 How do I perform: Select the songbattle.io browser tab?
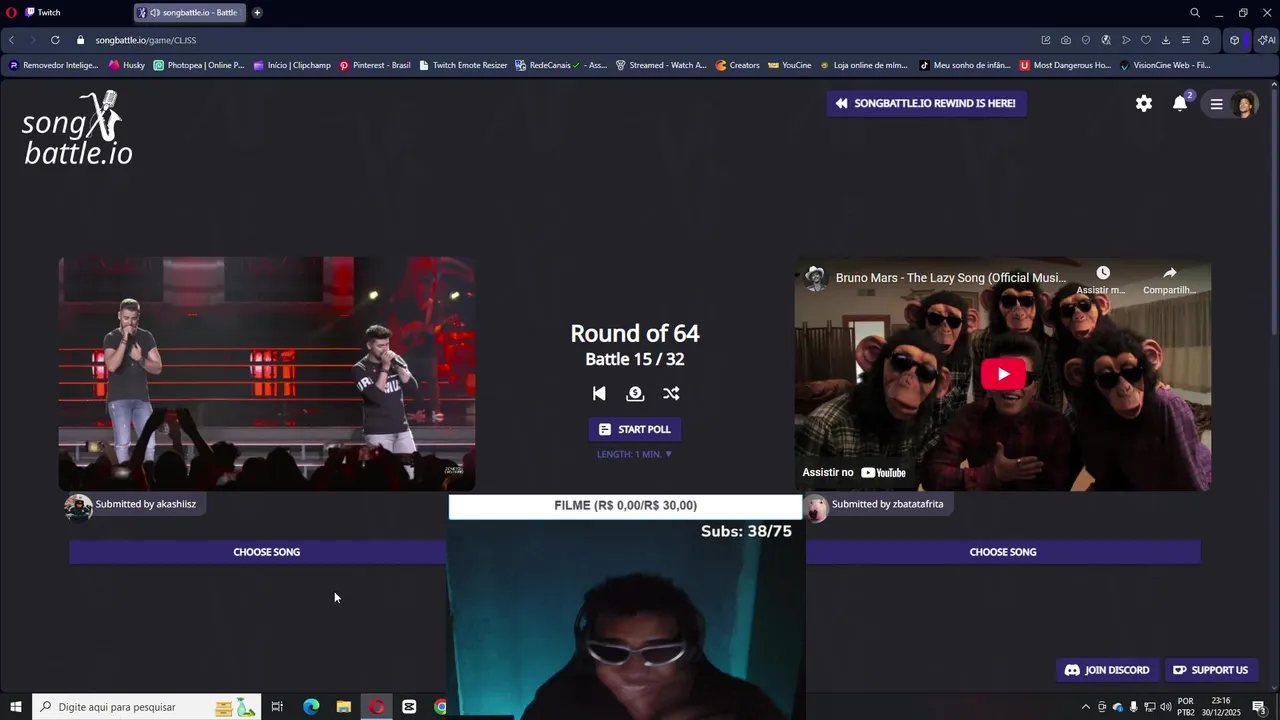coord(192,13)
